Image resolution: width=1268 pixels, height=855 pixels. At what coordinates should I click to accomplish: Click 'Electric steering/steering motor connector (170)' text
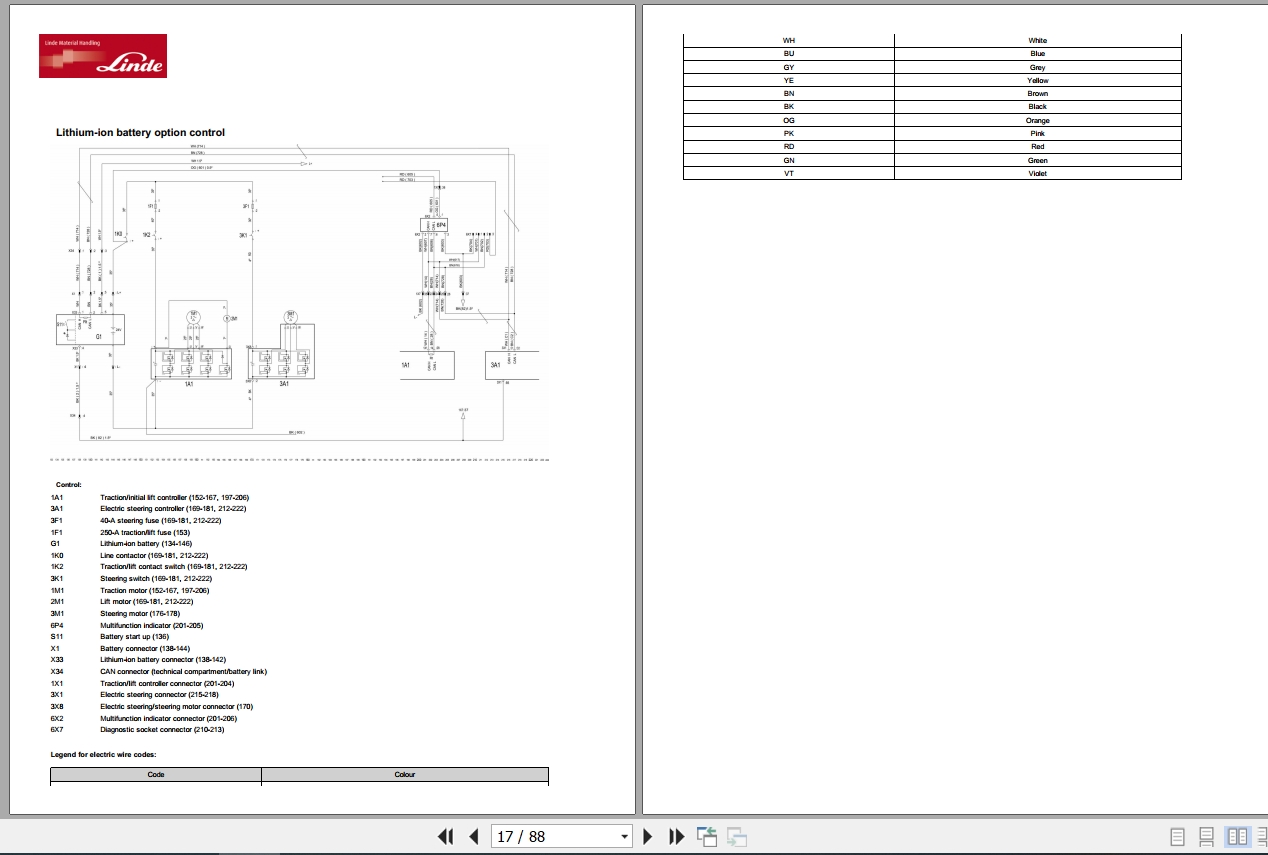pos(176,707)
